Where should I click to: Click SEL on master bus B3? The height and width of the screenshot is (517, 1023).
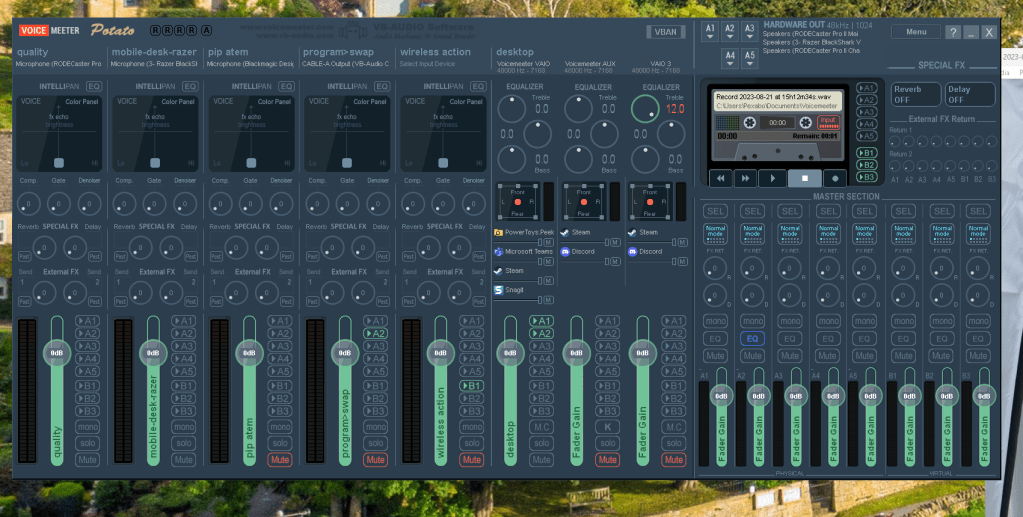978,211
